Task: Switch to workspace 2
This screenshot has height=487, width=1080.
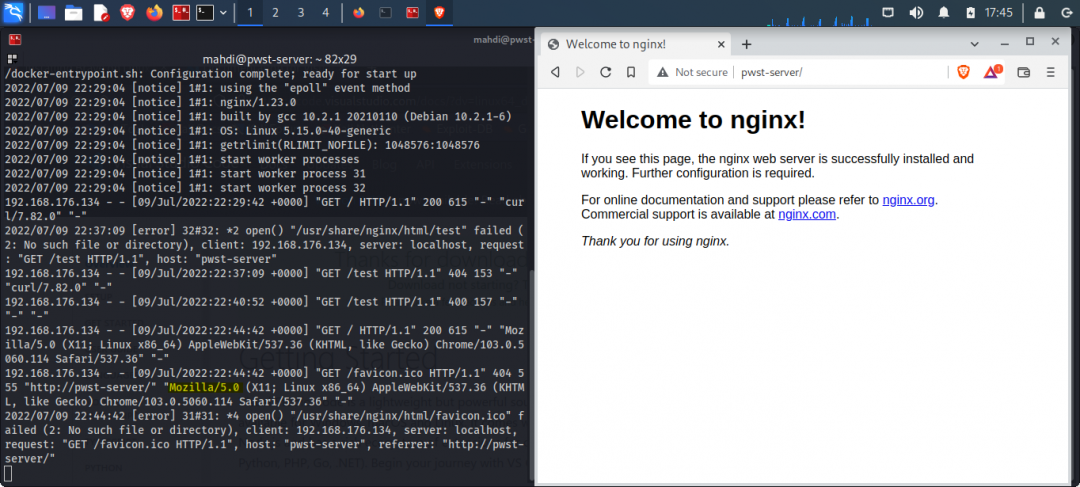Action: (x=276, y=12)
